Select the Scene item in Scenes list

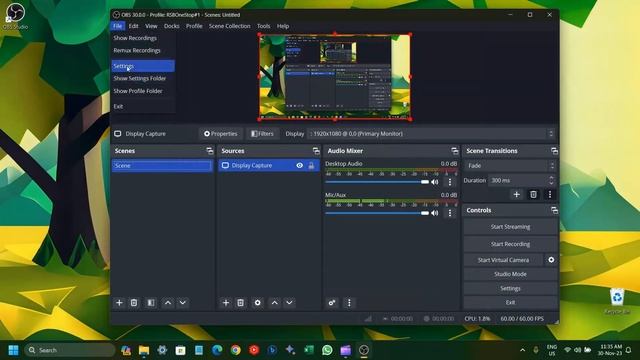[162, 166]
